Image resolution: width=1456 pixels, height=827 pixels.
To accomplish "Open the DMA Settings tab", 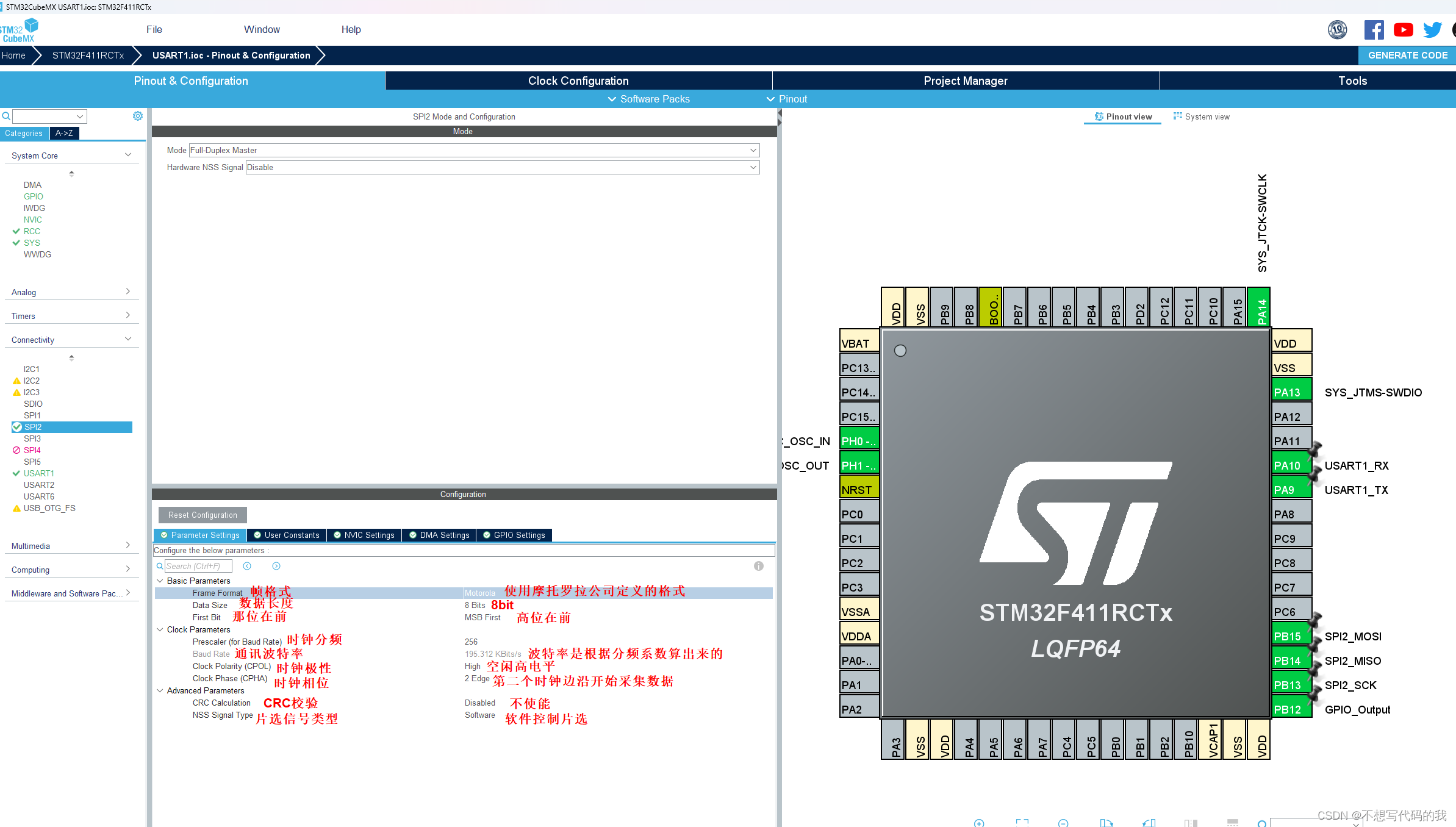I will point(439,535).
